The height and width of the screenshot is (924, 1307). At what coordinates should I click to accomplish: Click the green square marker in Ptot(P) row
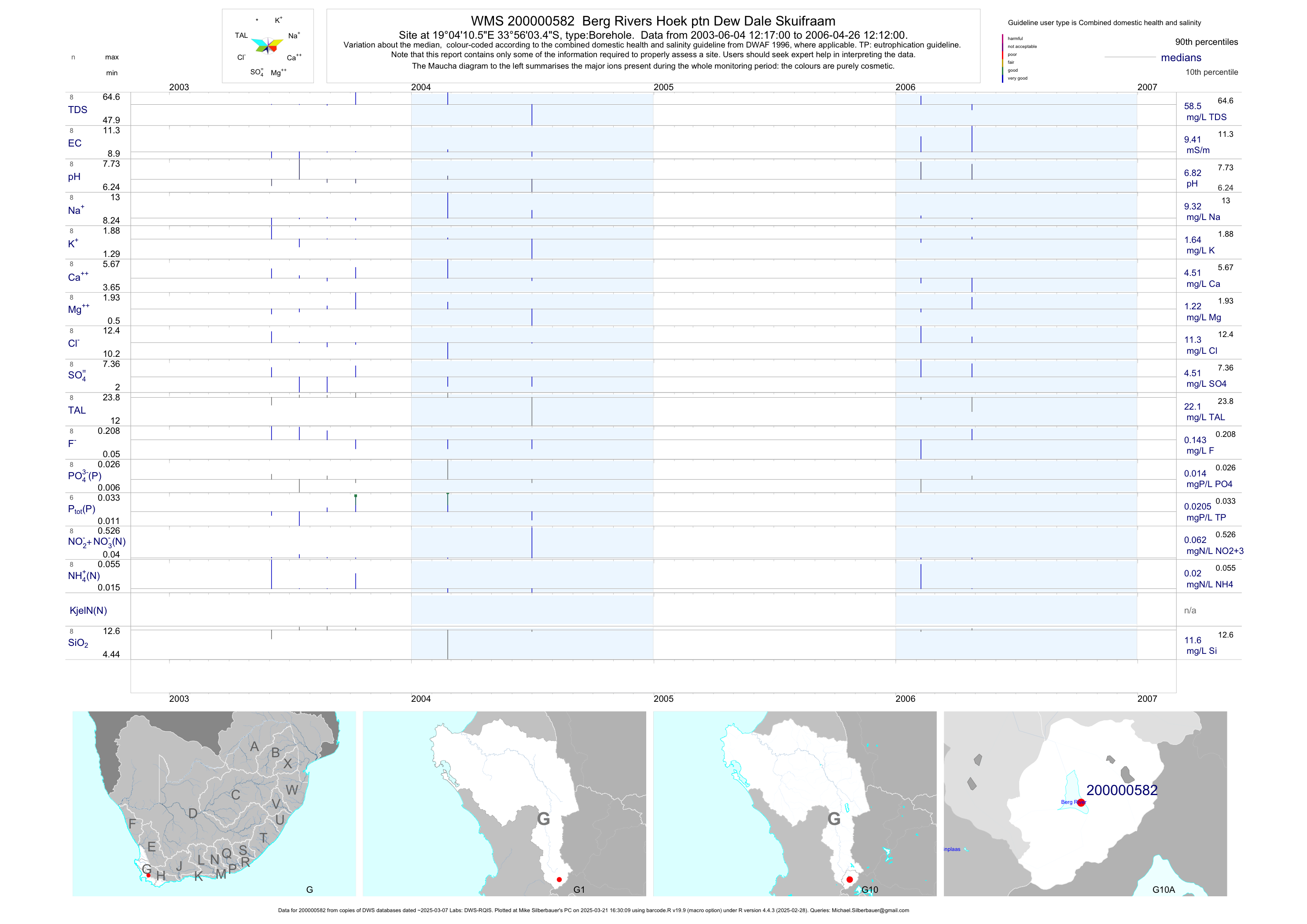(x=356, y=496)
